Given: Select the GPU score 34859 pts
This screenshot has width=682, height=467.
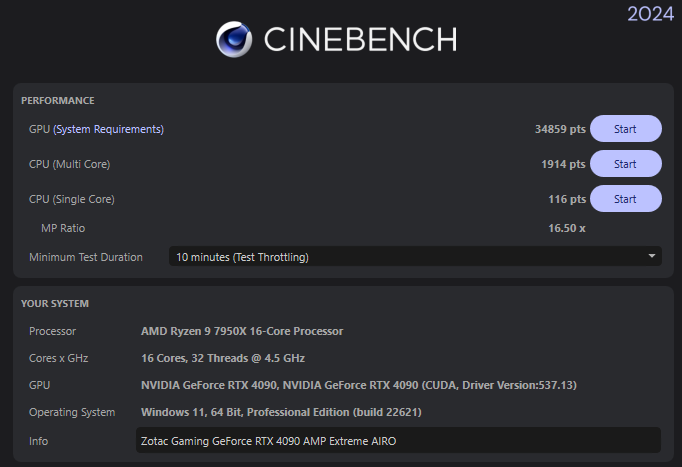Looking at the screenshot, I should click(560, 129).
